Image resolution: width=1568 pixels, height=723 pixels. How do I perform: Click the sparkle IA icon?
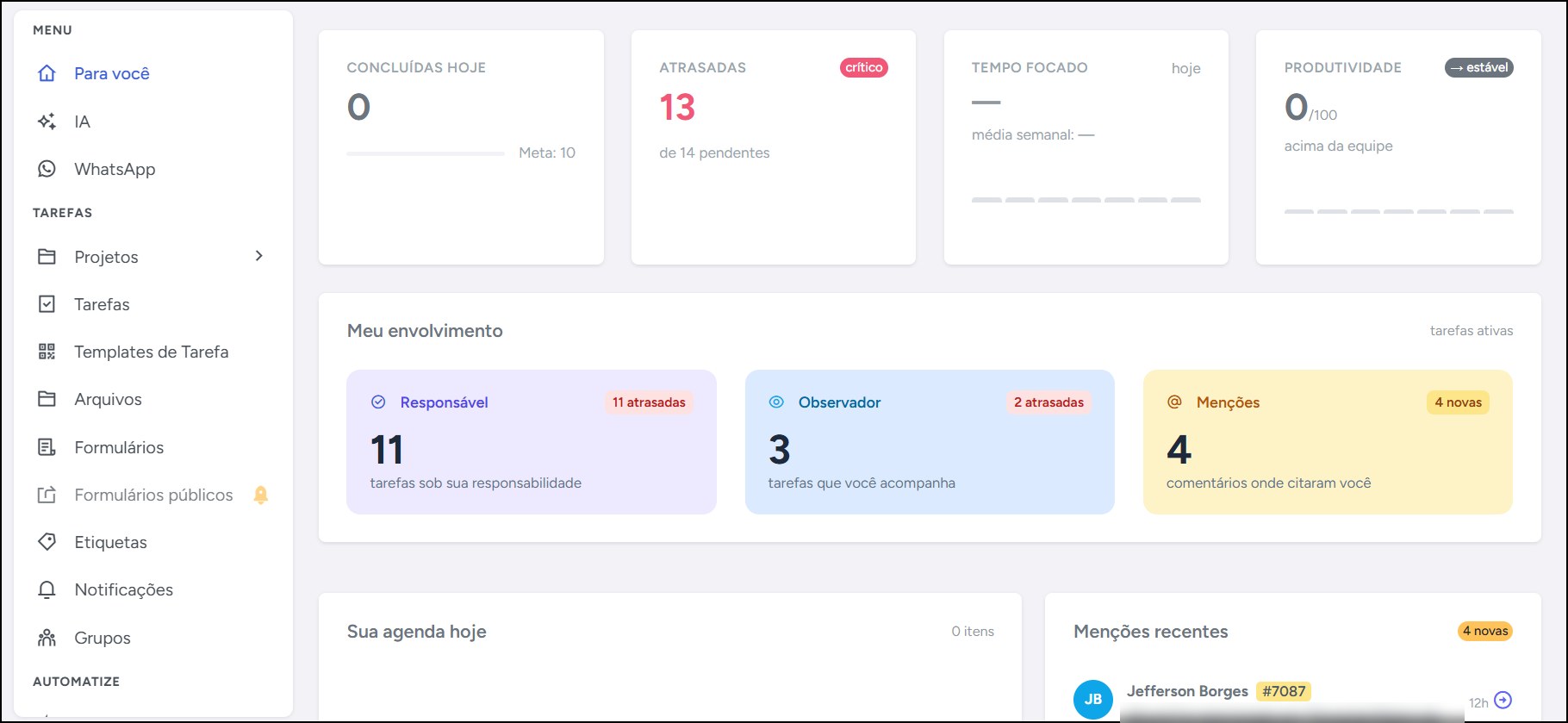pyautogui.click(x=47, y=122)
